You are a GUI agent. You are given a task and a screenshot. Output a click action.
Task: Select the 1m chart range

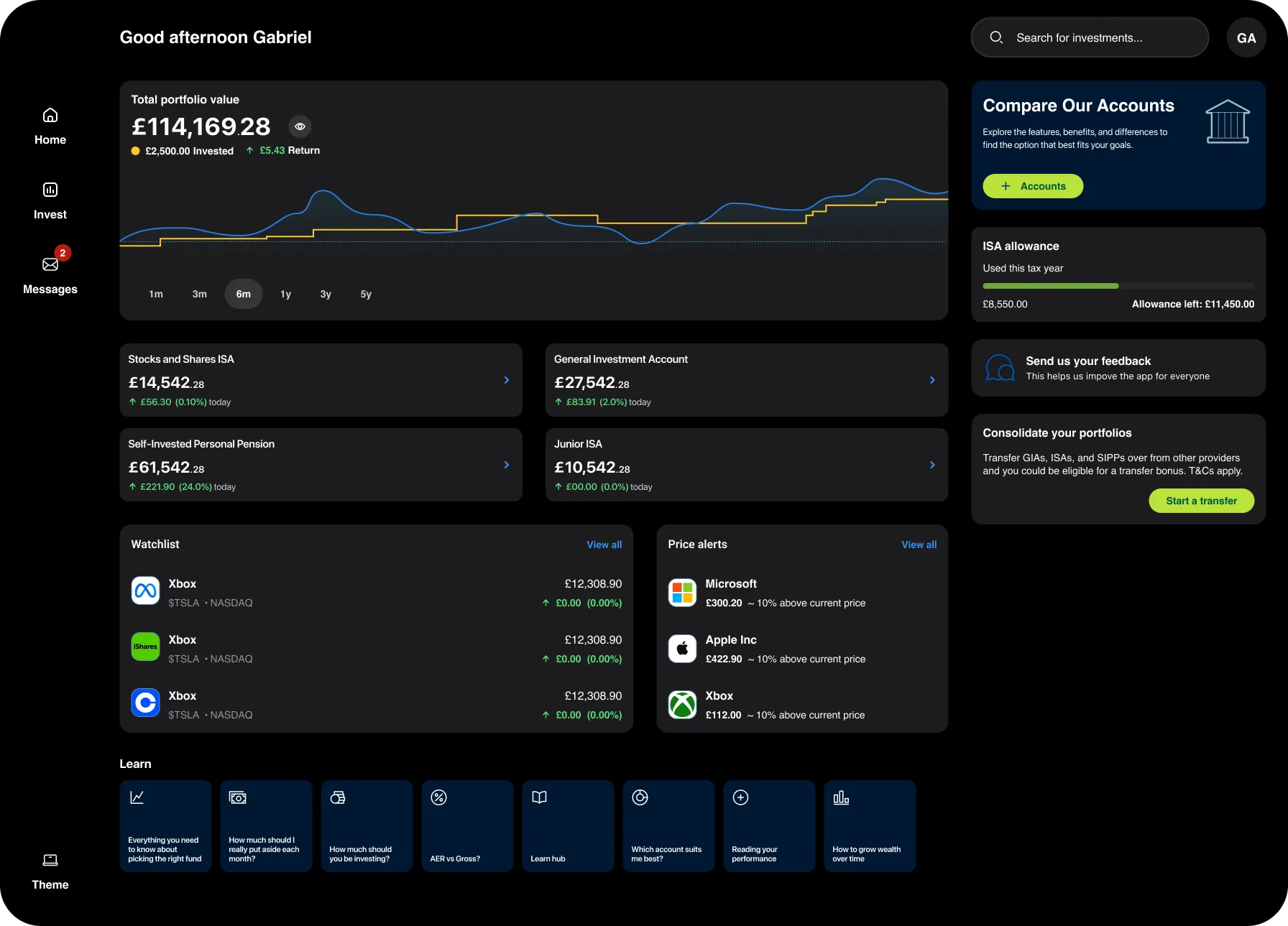[156, 294]
